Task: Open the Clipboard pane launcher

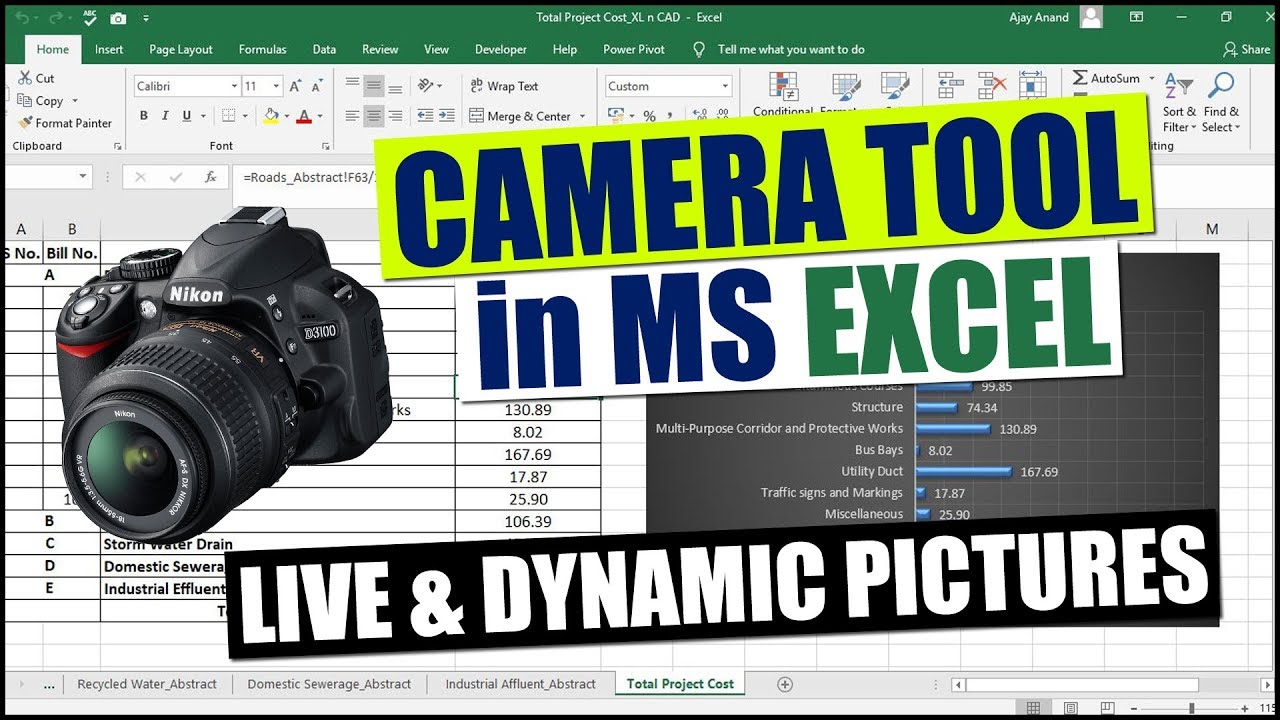Action: [x=117, y=146]
